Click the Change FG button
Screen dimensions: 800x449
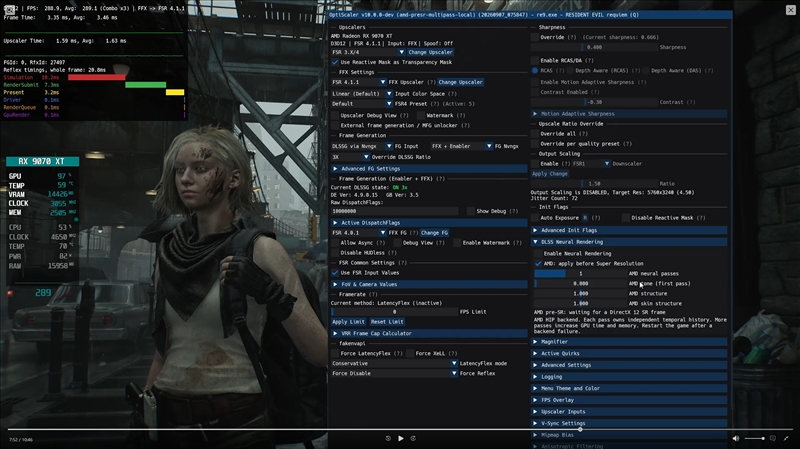pyautogui.click(x=434, y=233)
